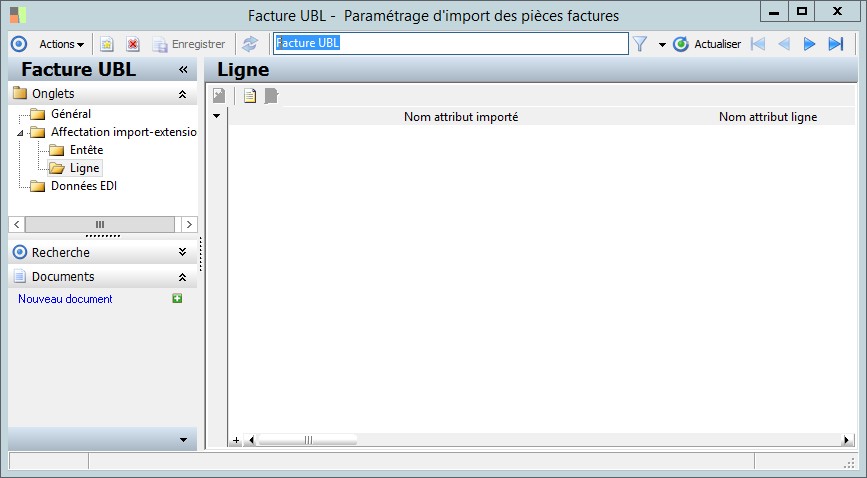Go to the next record arrow
This screenshot has height=478, width=867.
[809, 44]
